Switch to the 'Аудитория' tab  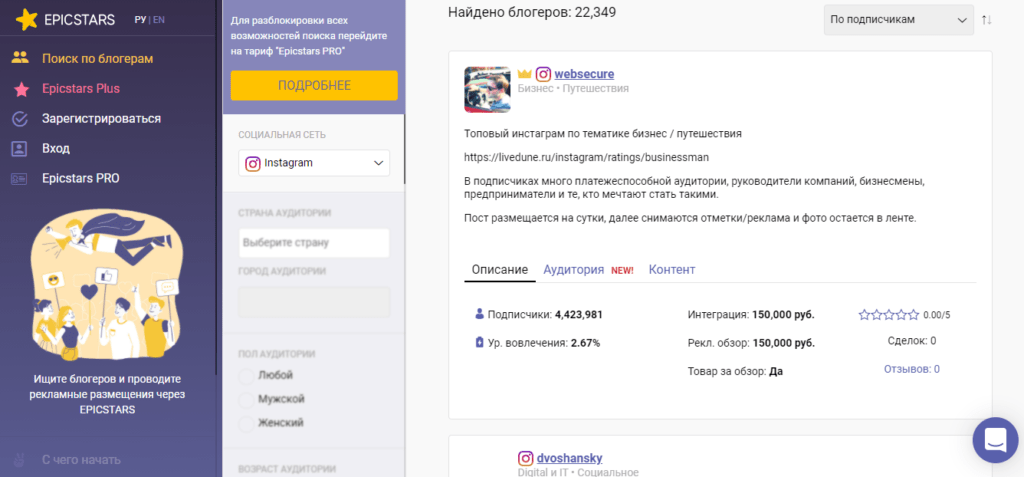tap(573, 270)
